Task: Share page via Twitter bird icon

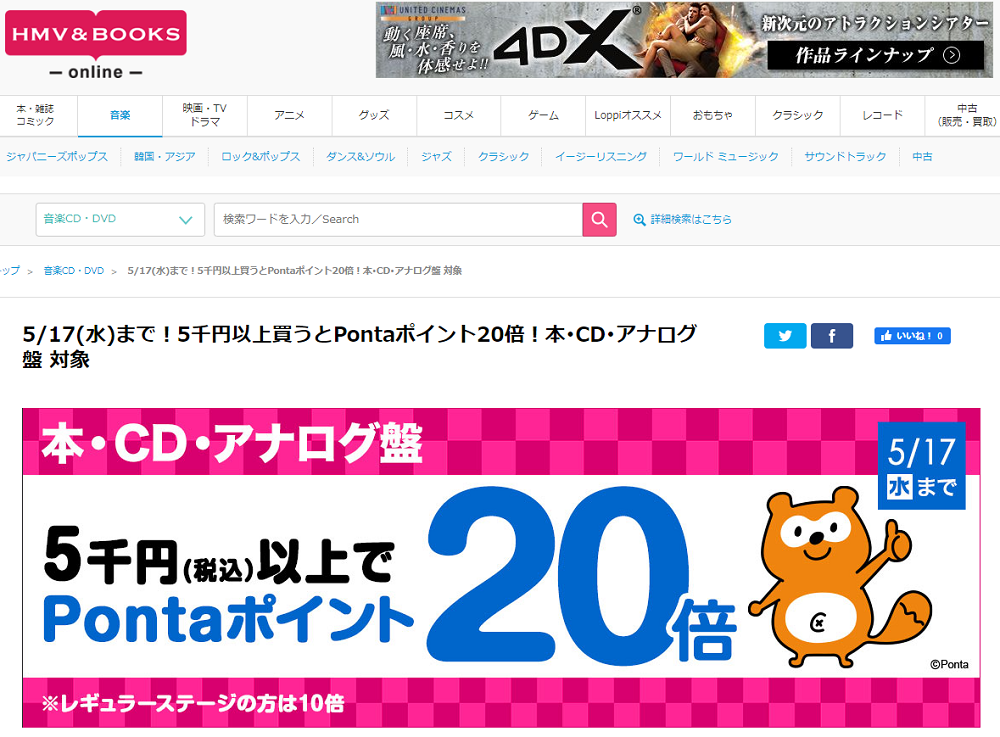Action: tap(785, 335)
